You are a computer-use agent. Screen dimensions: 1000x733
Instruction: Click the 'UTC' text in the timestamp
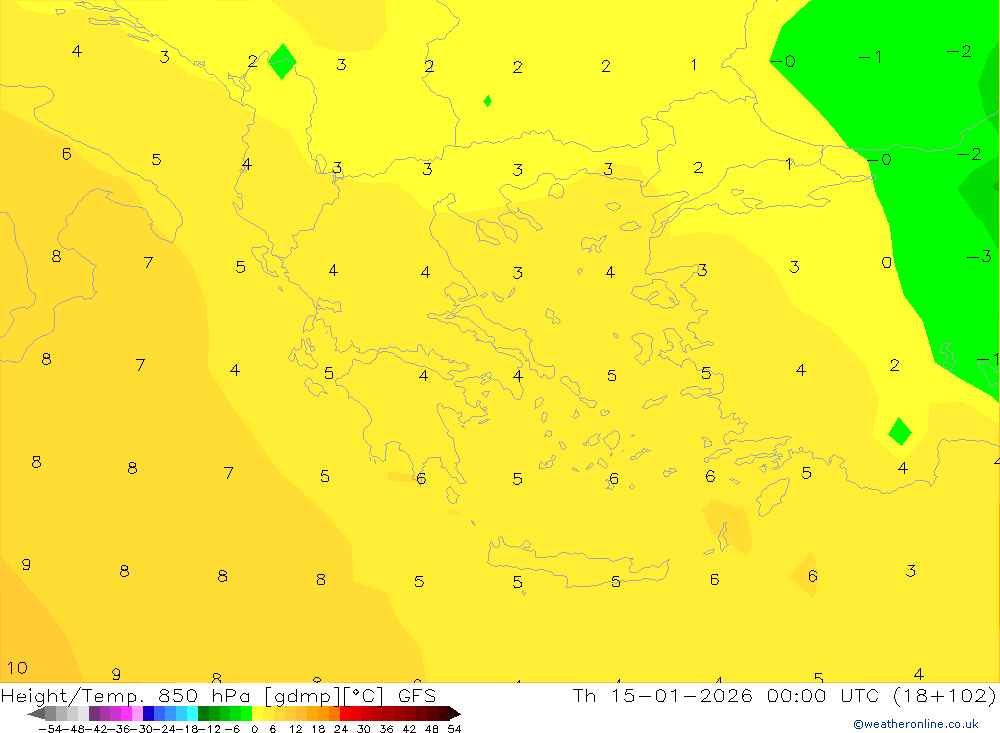tap(860, 696)
